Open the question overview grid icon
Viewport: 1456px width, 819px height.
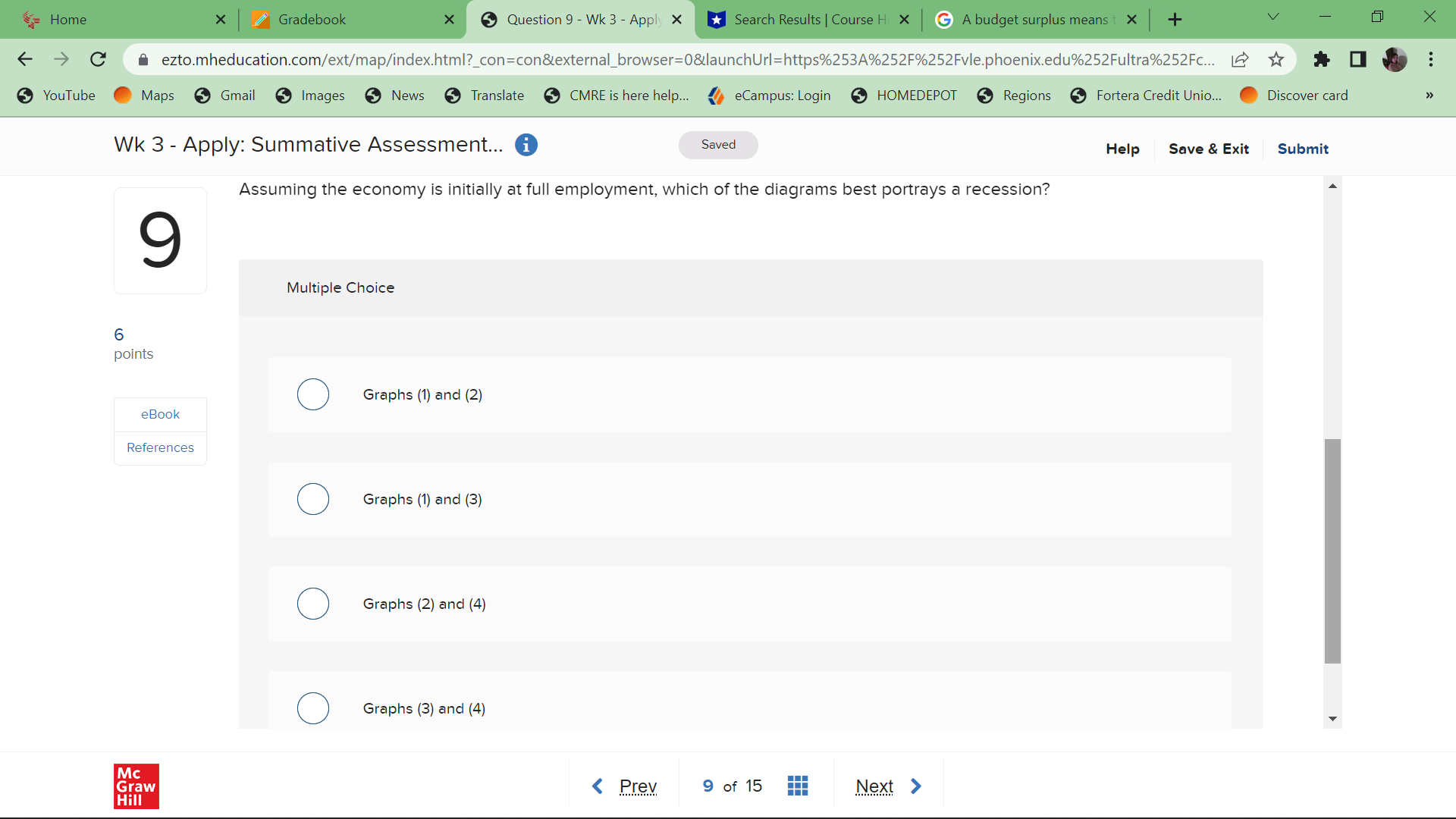point(798,786)
